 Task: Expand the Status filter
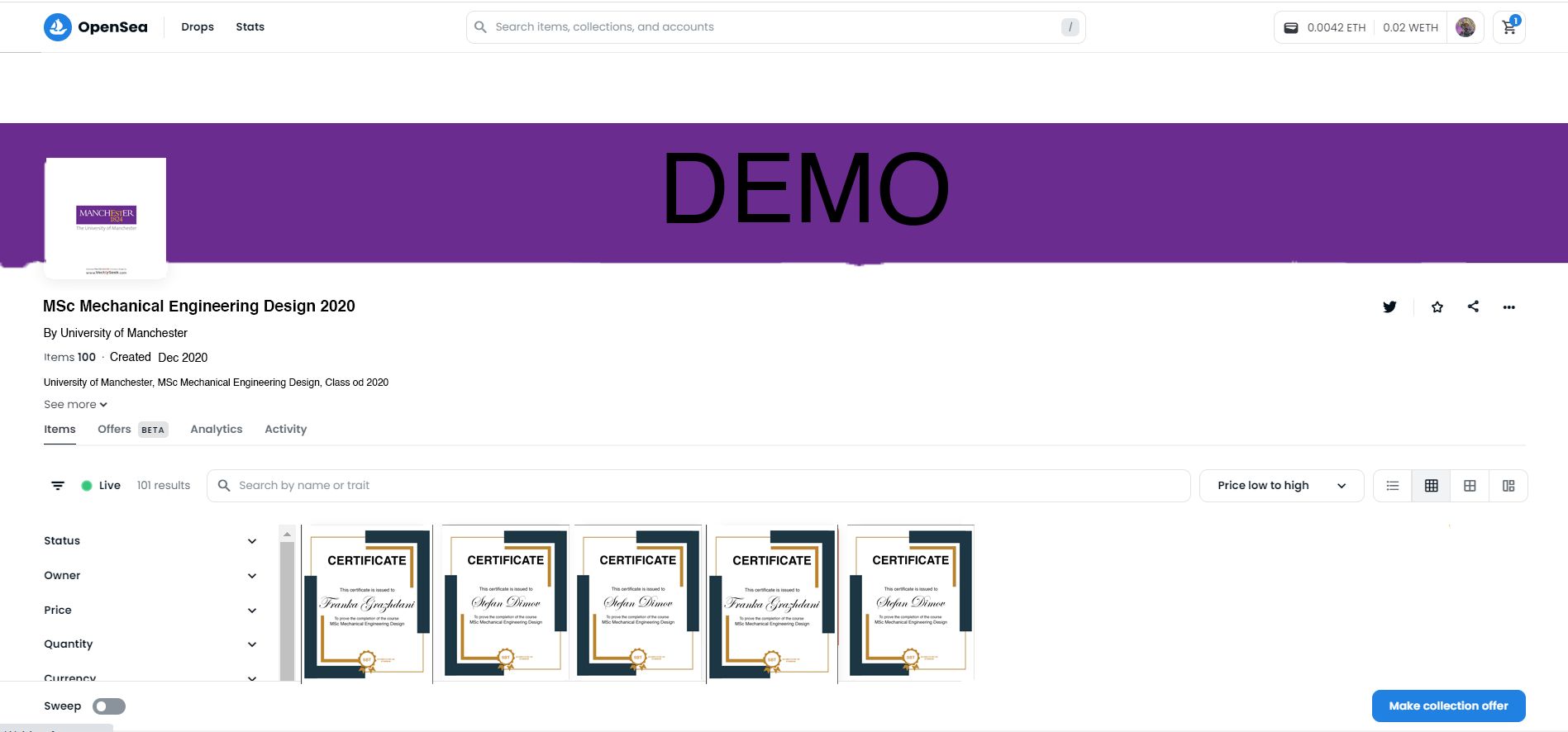point(150,541)
